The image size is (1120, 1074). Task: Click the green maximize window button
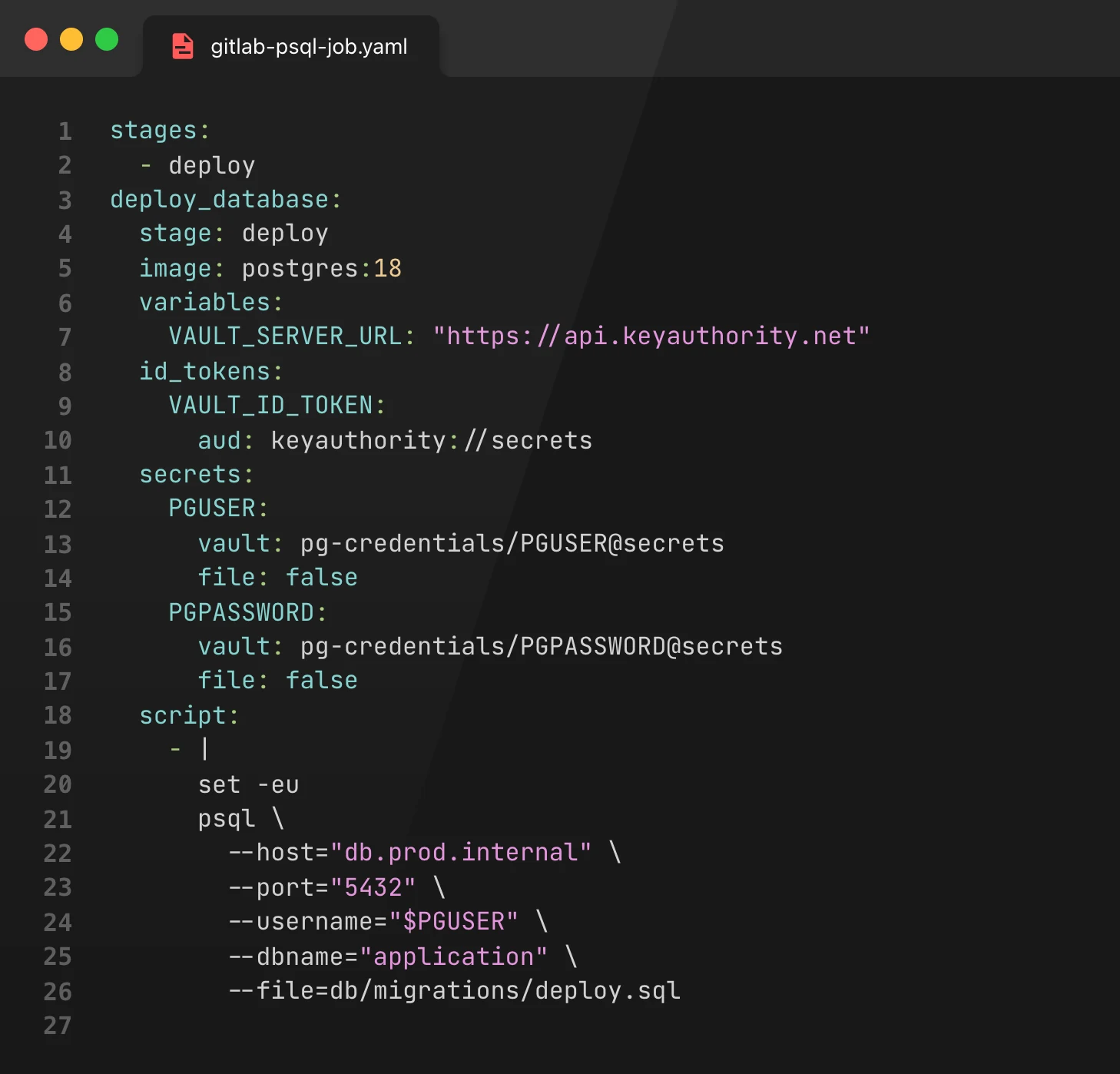(x=107, y=39)
